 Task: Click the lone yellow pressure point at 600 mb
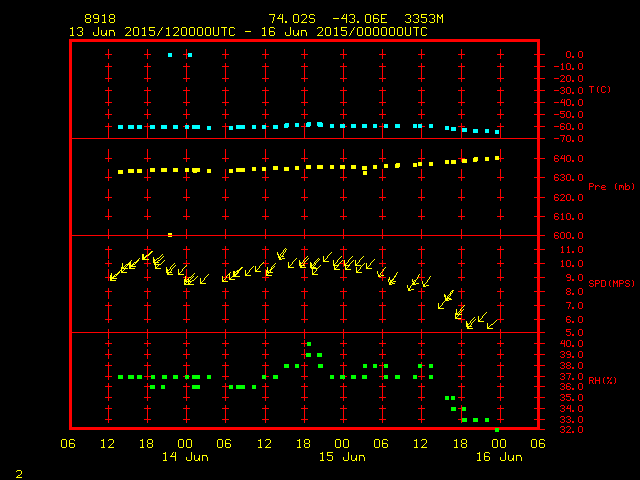[170, 235]
